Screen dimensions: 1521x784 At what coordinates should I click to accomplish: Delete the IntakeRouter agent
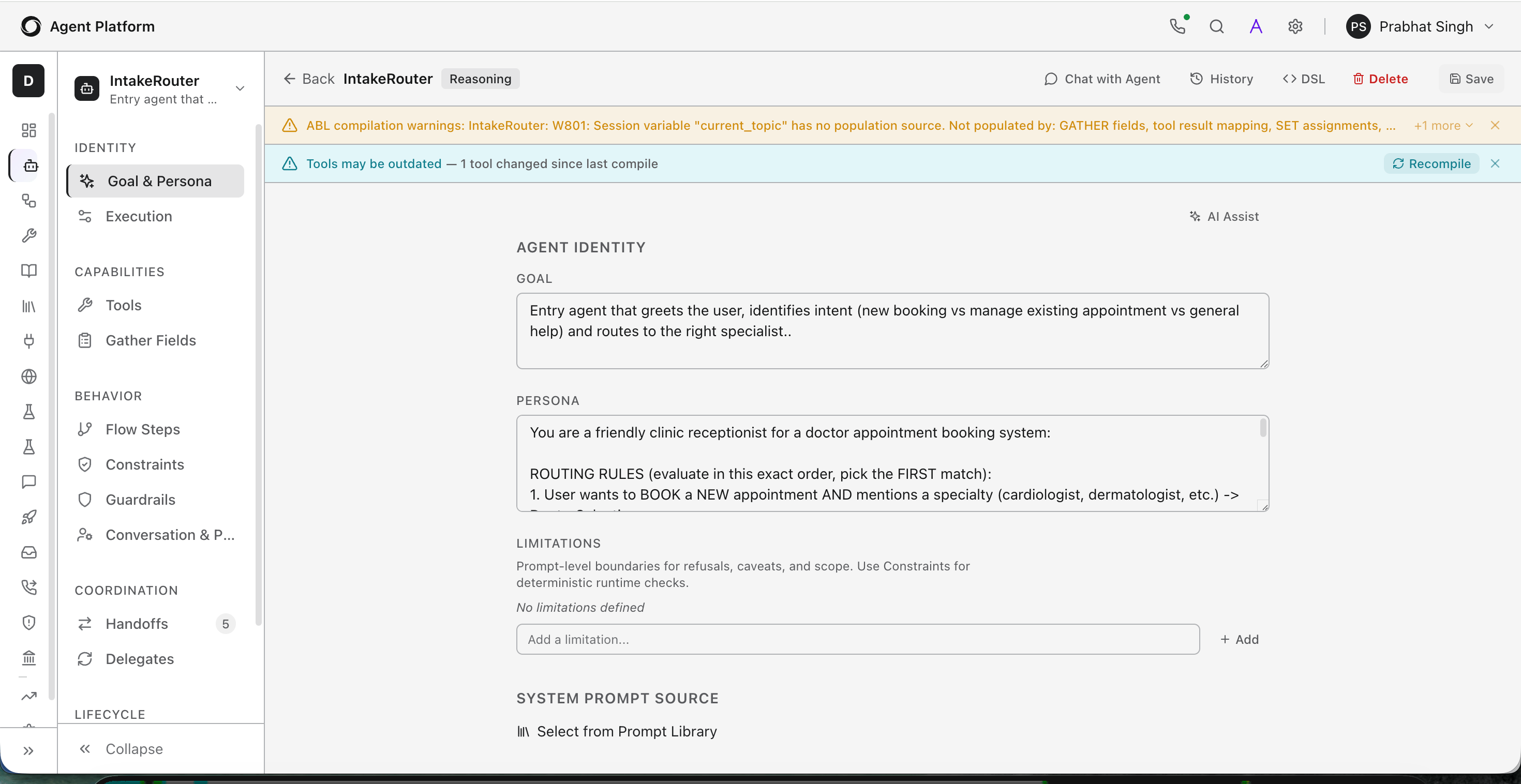1380,79
